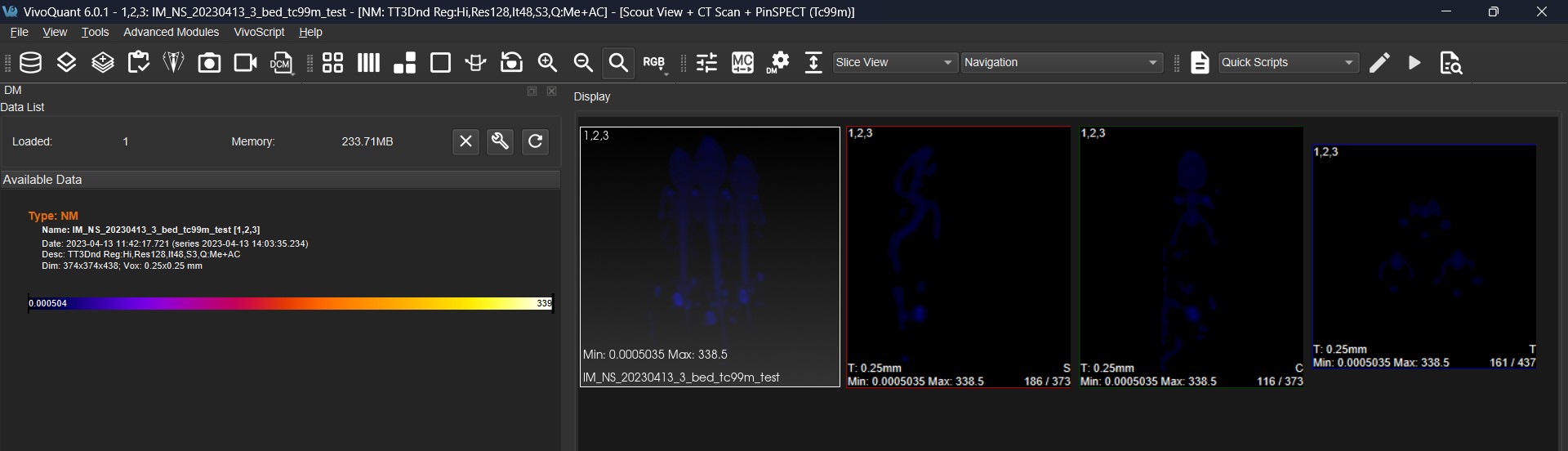Open the MC motion correction icon
Viewport: 1568px width, 451px height.
click(742, 63)
